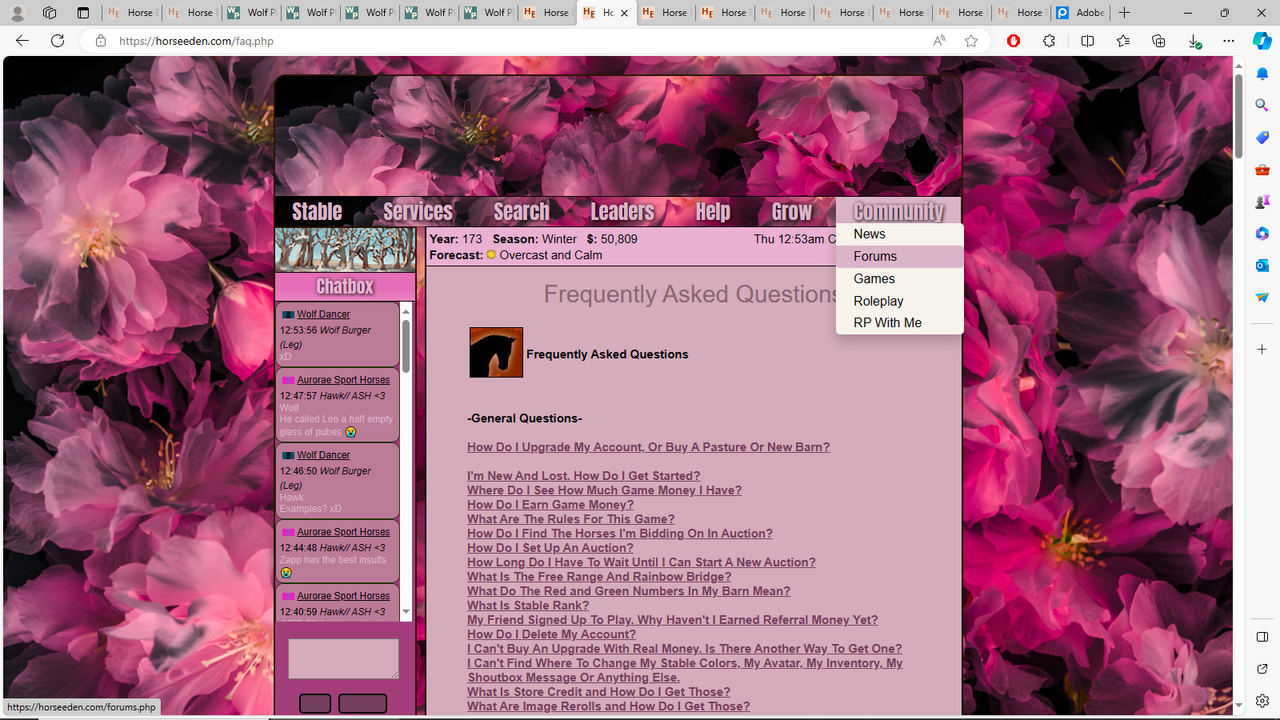This screenshot has width=1280, height=720.
Task: Open the Grow dropdown in the navigation bar
Action: 790,211
